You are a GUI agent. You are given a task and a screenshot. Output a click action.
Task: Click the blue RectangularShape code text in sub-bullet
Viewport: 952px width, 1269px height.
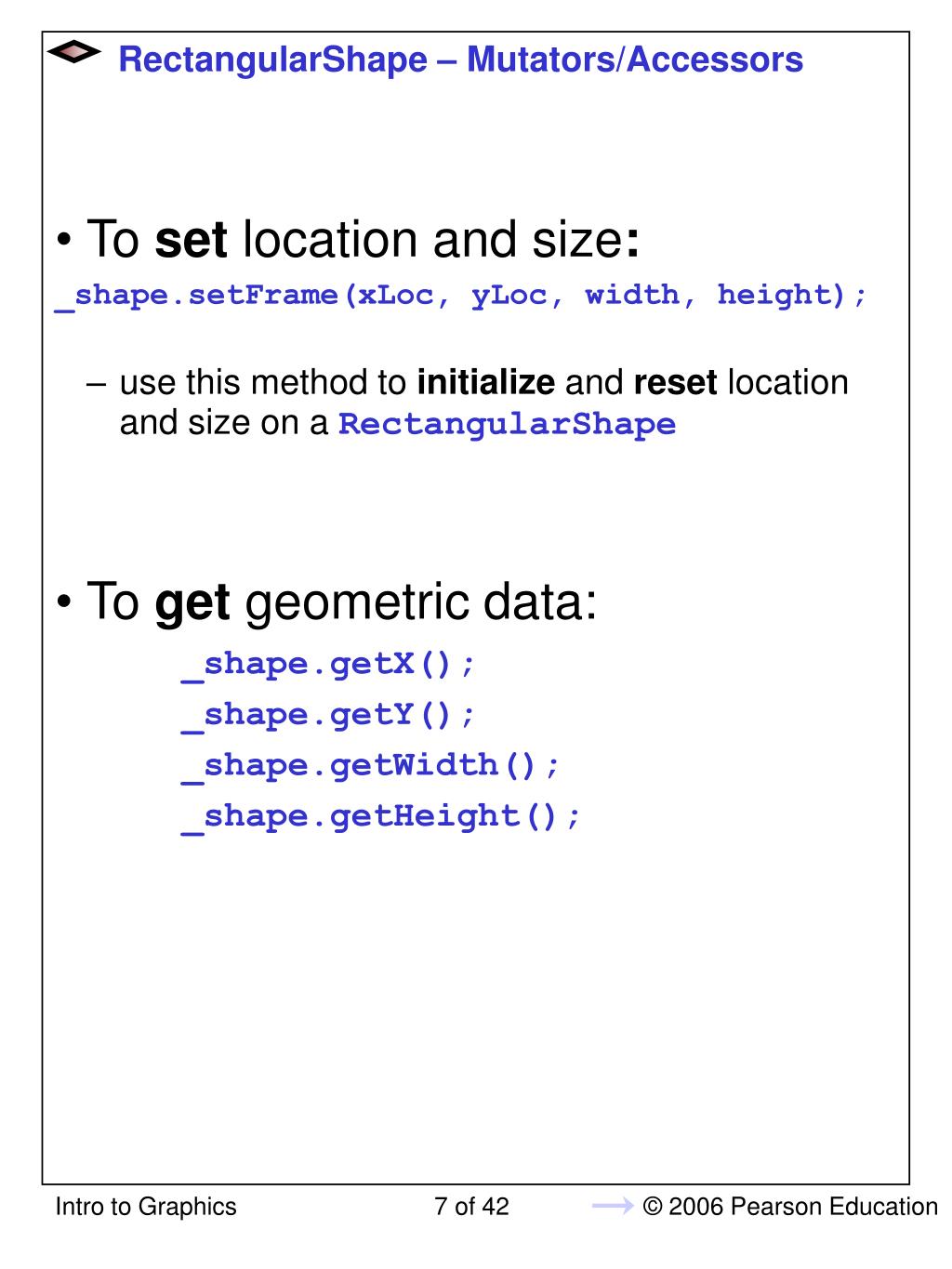click(507, 425)
